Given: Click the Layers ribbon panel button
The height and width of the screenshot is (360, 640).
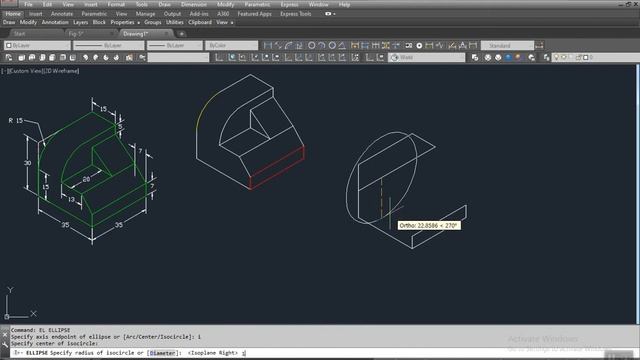Looking at the screenshot, I should [x=80, y=22].
